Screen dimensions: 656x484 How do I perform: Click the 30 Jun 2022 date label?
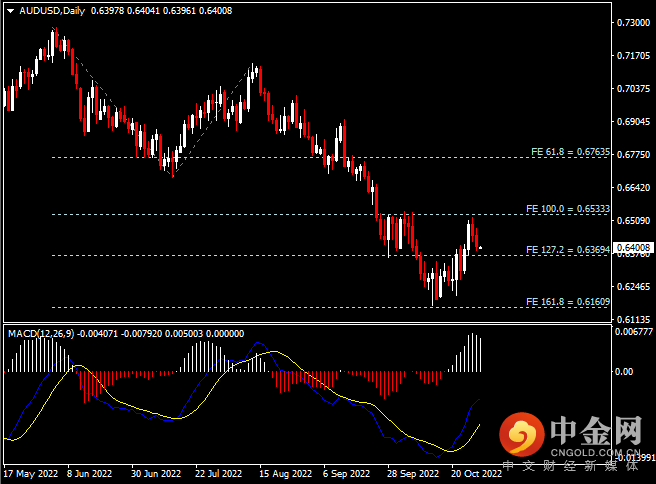tap(156, 474)
